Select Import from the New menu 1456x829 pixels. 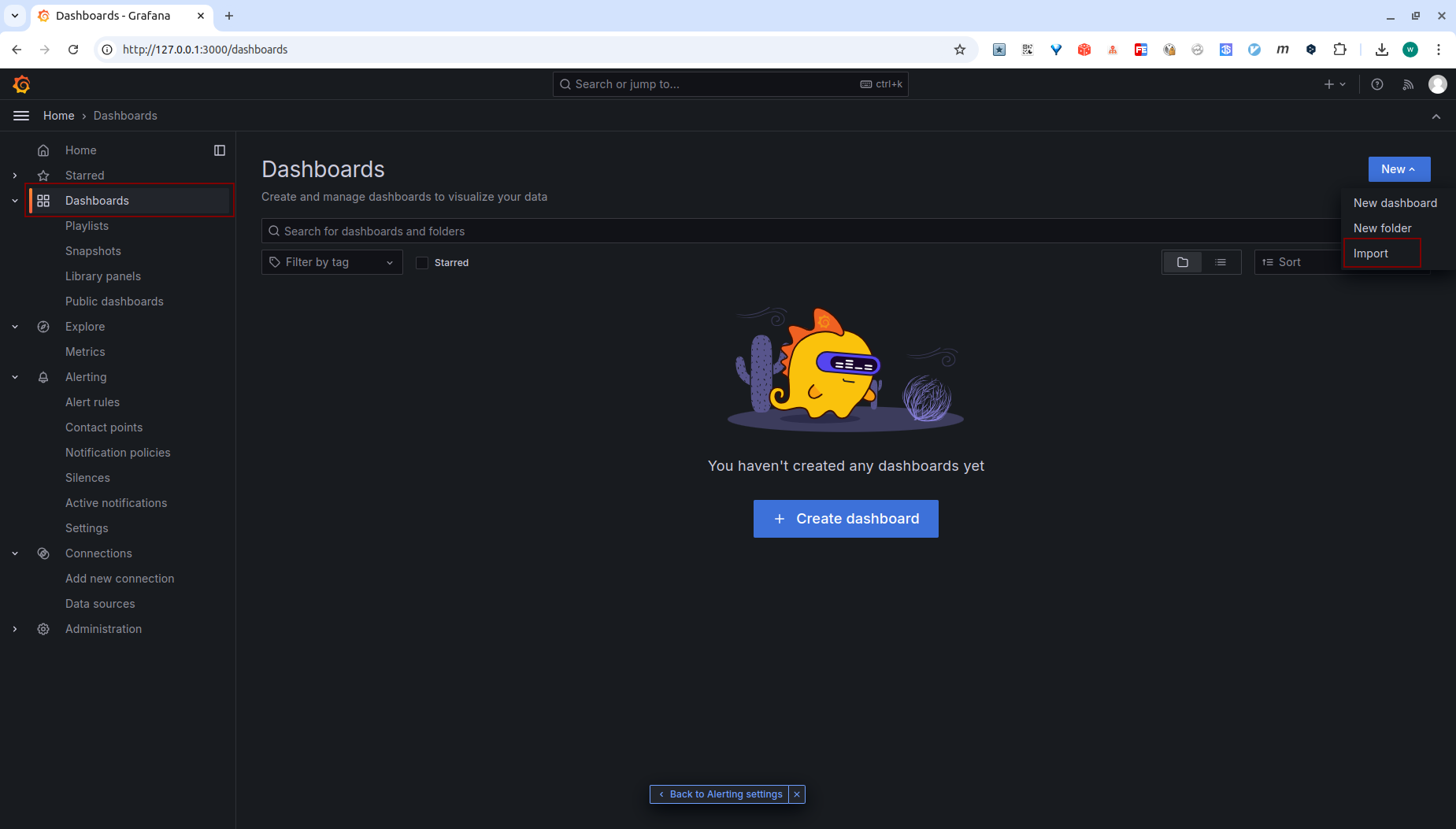pos(1371,254)
